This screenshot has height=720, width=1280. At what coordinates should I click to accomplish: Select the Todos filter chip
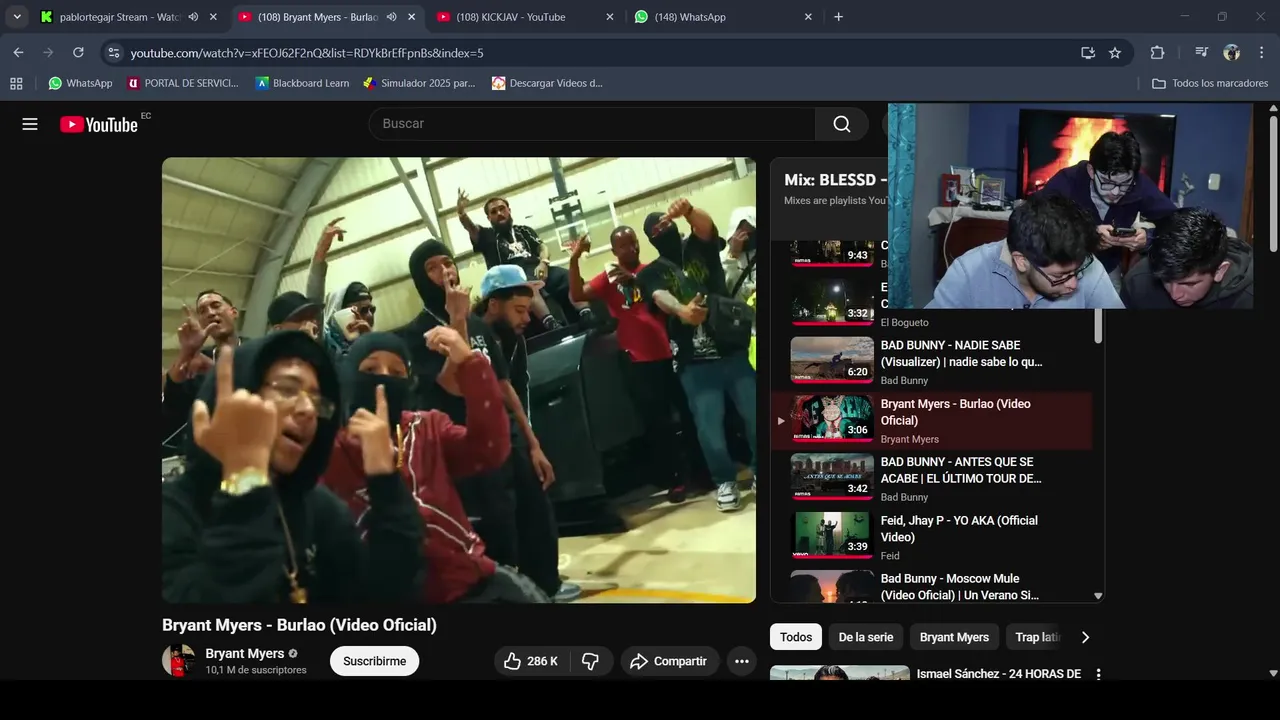tap(796, 637)
